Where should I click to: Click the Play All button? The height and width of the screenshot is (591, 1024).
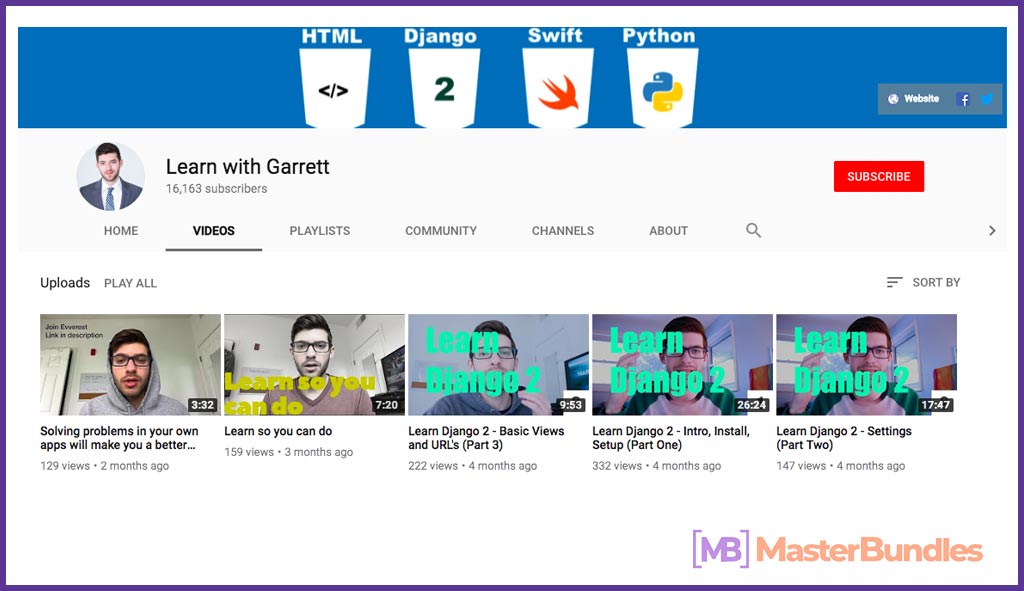[x=131, y=283]
